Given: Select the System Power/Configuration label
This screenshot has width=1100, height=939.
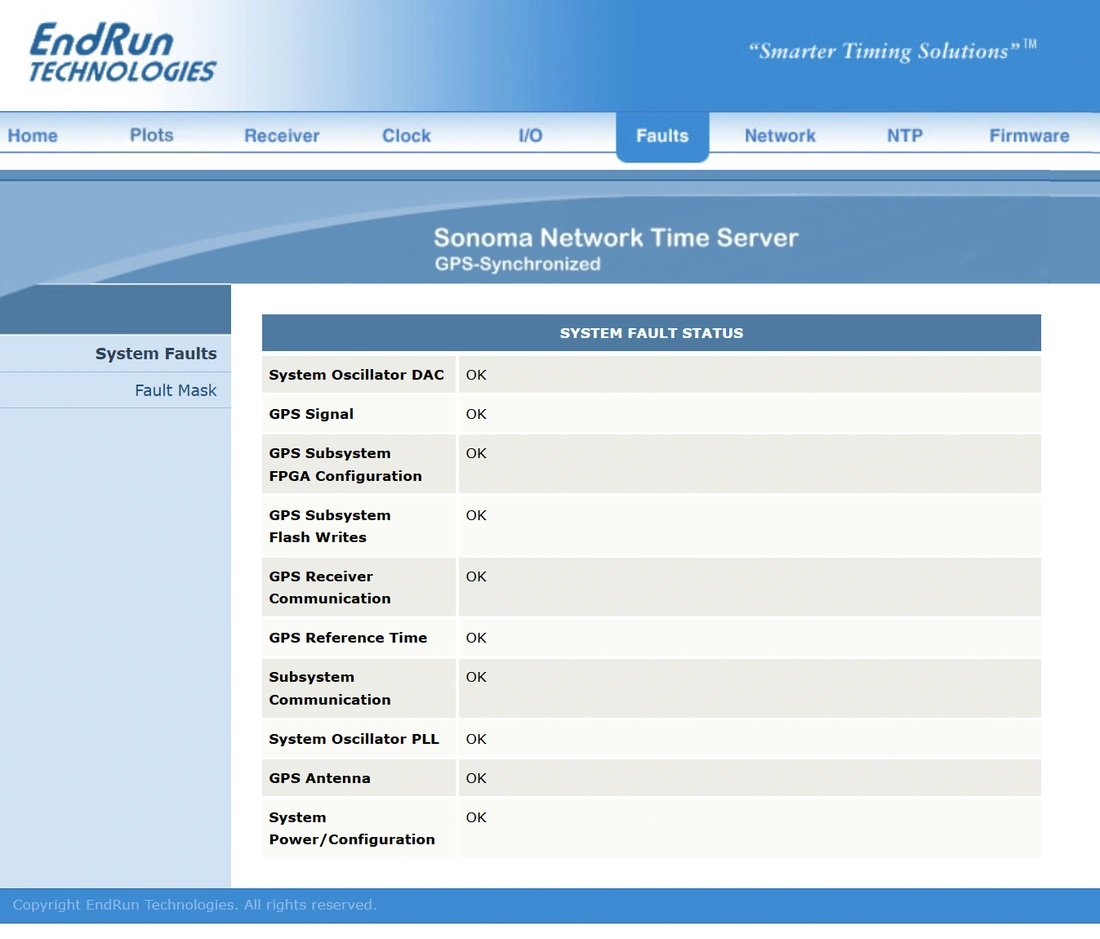Looking at the screenshot, I should click(351, 828).
